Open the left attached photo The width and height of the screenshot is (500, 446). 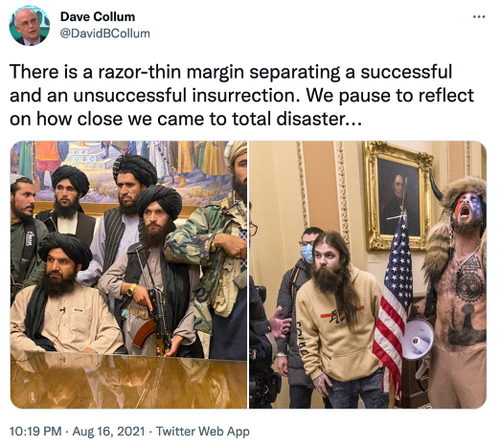pos(129,275)
